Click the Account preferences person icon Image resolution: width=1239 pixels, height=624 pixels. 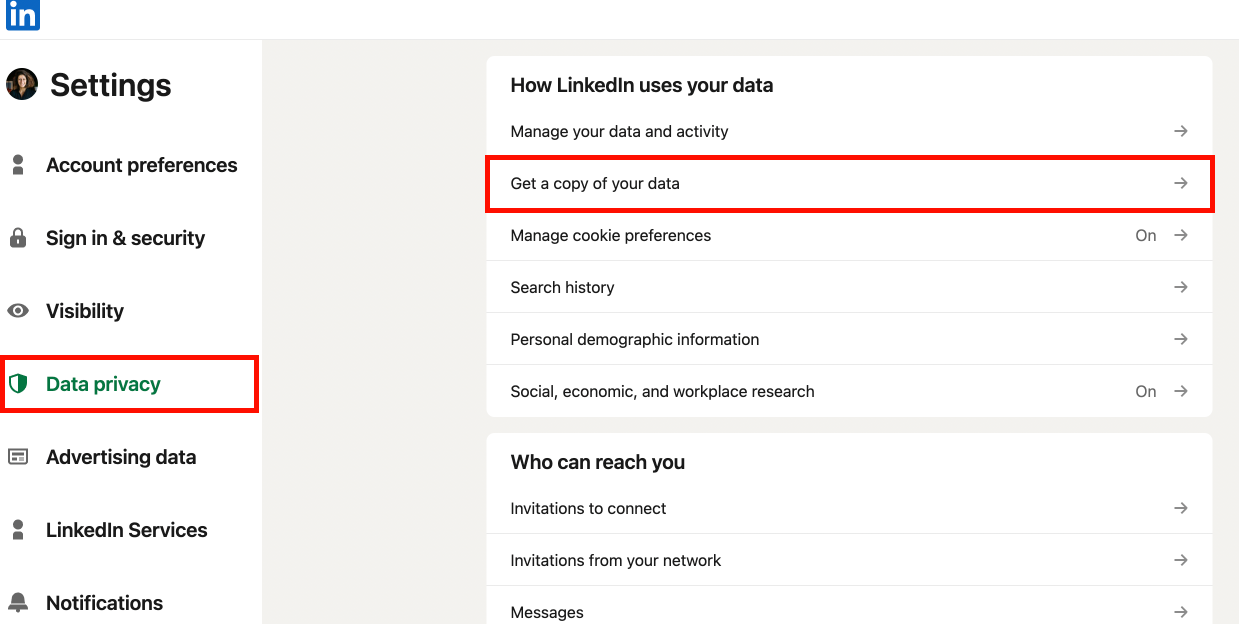point(18,165)
